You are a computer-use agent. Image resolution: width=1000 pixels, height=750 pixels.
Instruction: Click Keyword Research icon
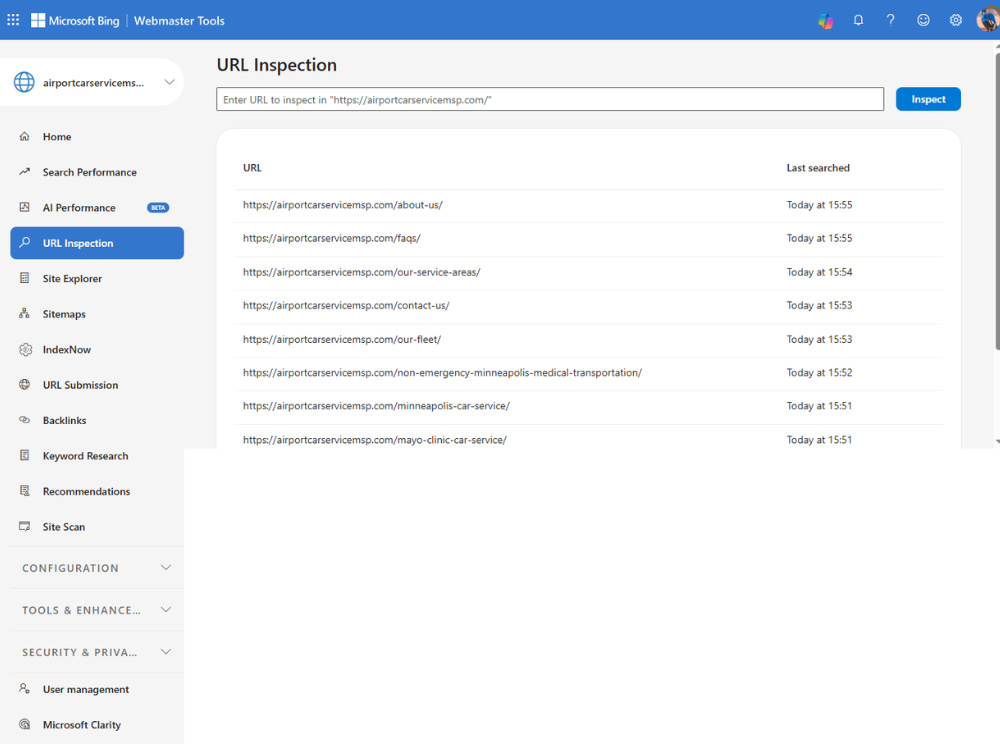25,455
